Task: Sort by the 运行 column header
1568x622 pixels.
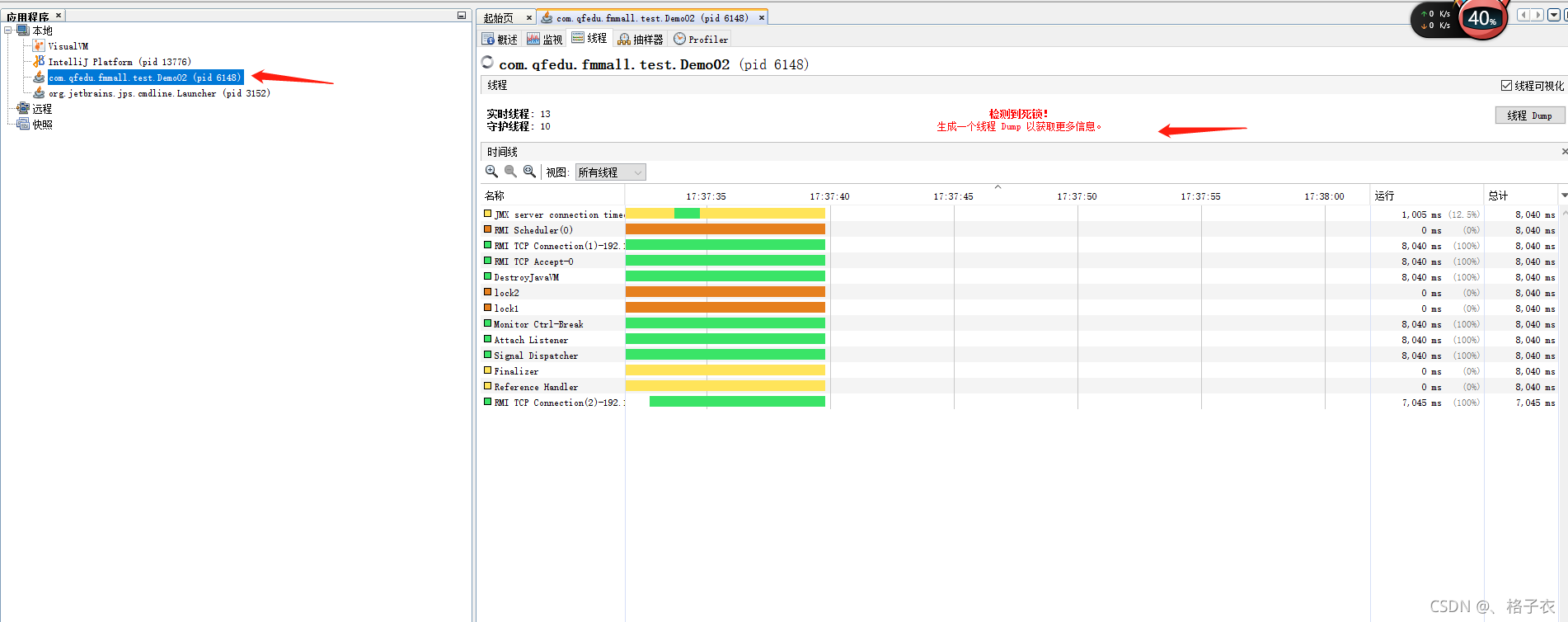Action: [x=1426, y=196]
